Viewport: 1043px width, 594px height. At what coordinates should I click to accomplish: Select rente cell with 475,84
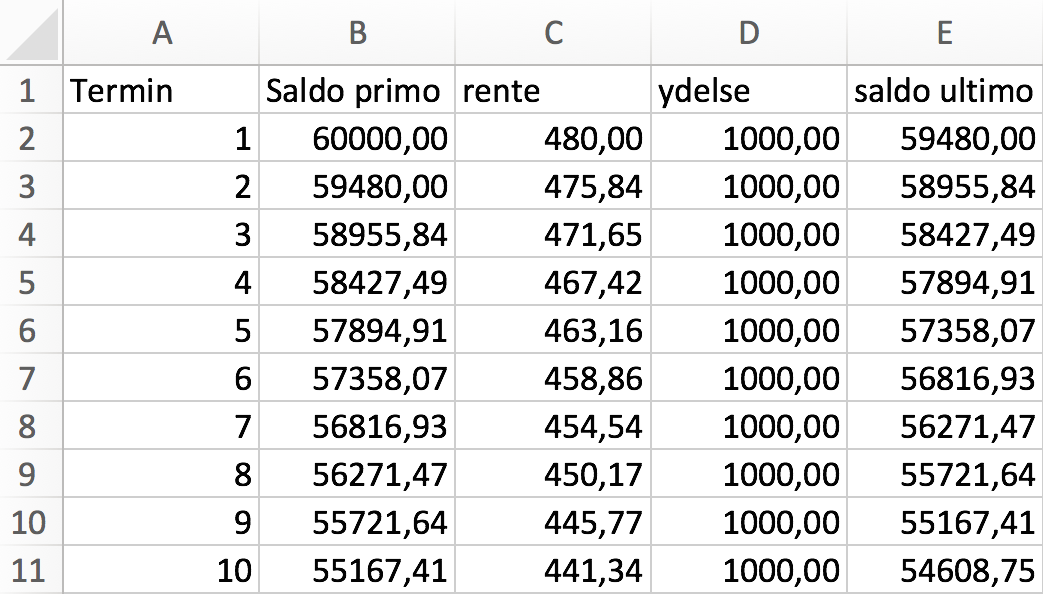[553, 186]
